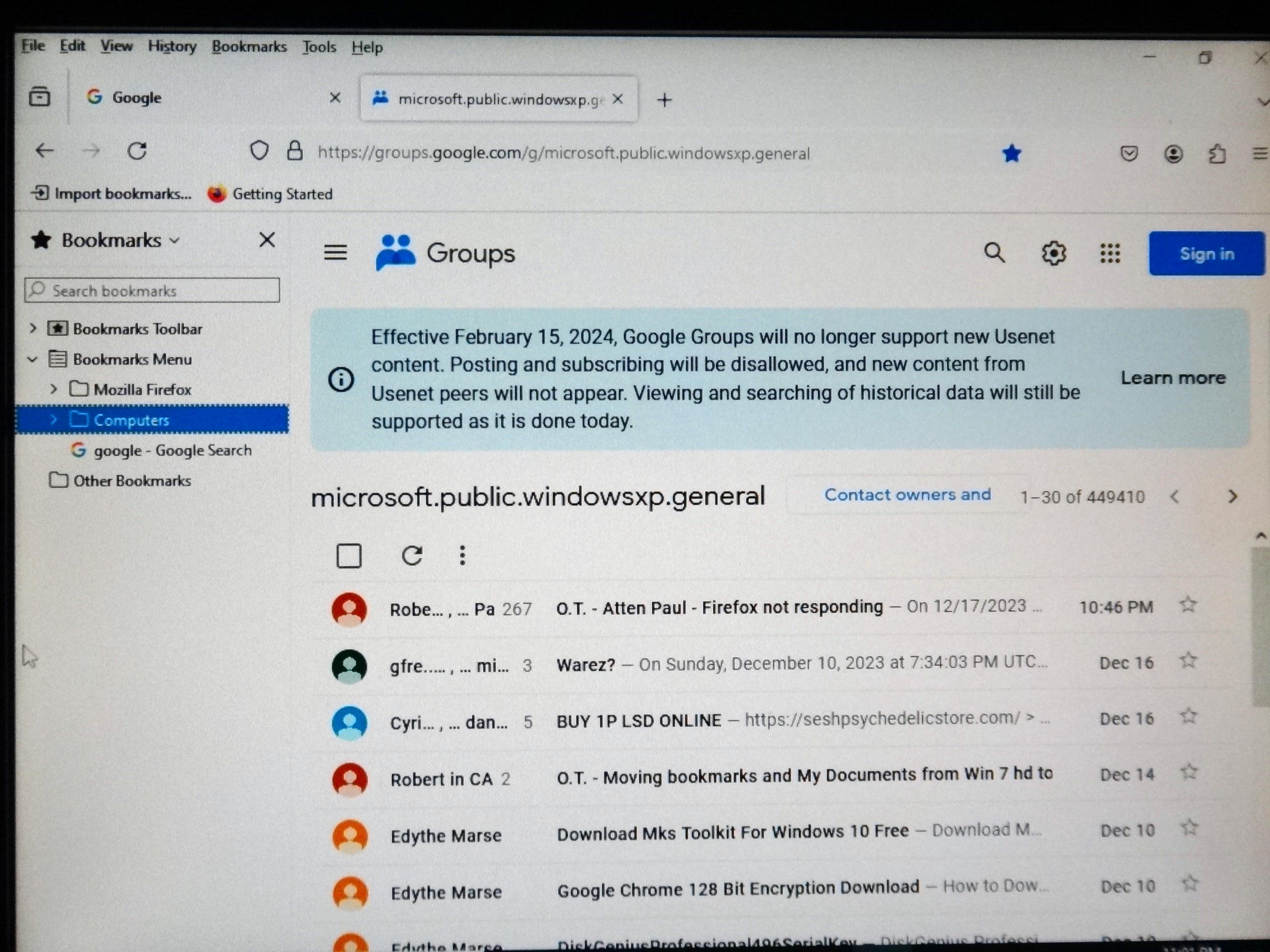Click the conversation list scrollbar

click(1260, 627)
